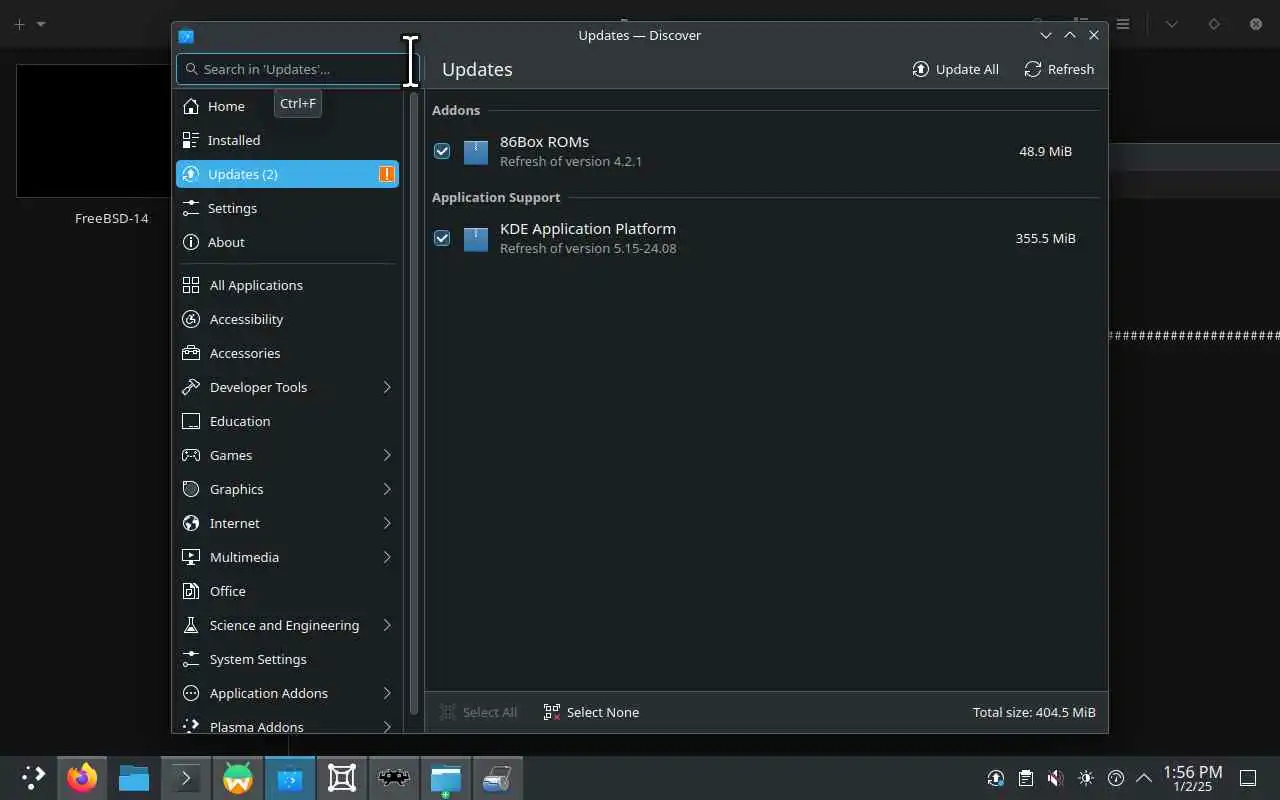1280x800 pixels.
Task: Click 'Total size: 404.5 MiB' text
Action: (1034, 712)
